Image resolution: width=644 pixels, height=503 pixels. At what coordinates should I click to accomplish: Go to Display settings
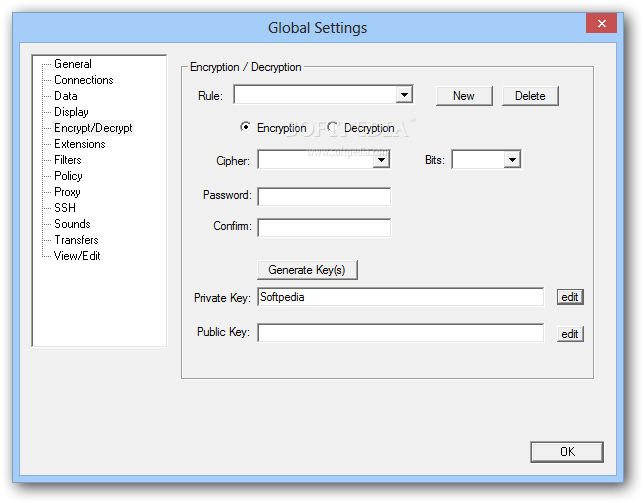tap(71, 112)
